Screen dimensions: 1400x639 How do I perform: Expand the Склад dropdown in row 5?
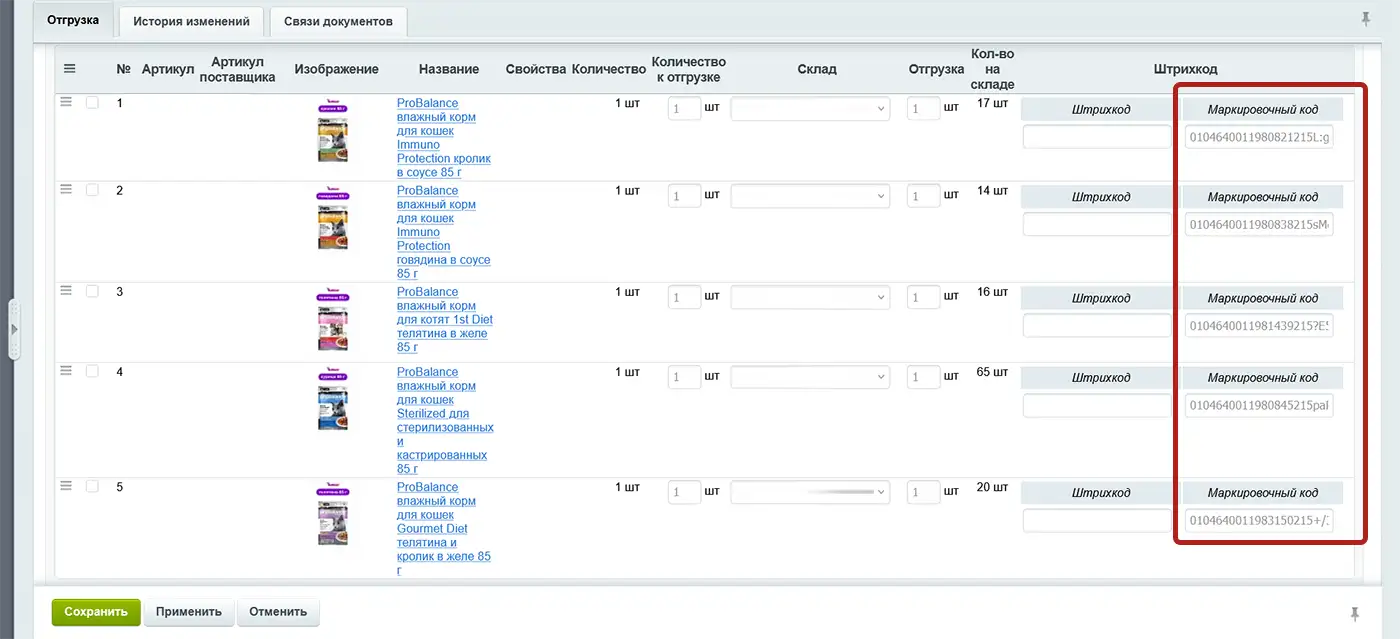click(x=810, y=492)
